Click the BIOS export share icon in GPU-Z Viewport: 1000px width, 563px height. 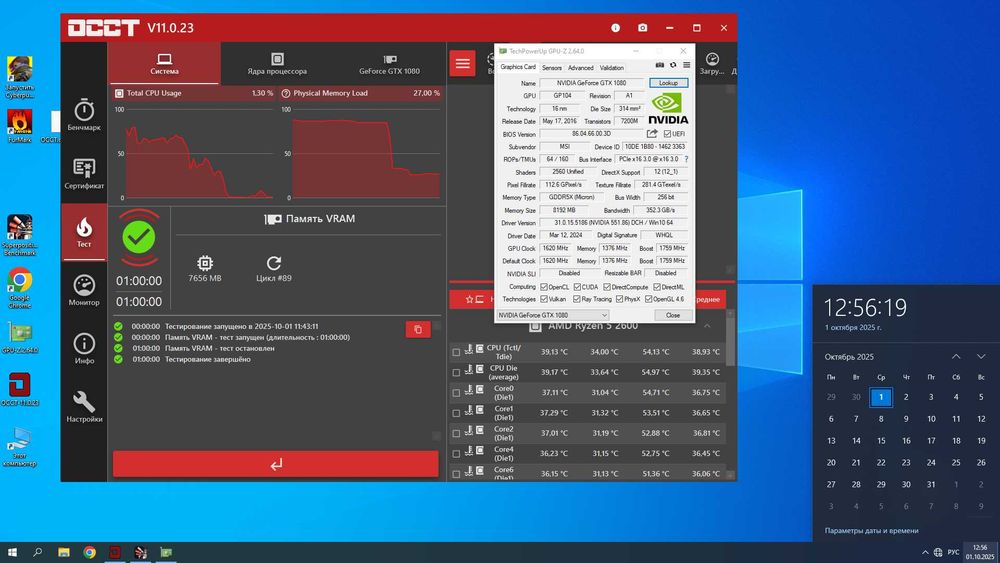(652, 134)
